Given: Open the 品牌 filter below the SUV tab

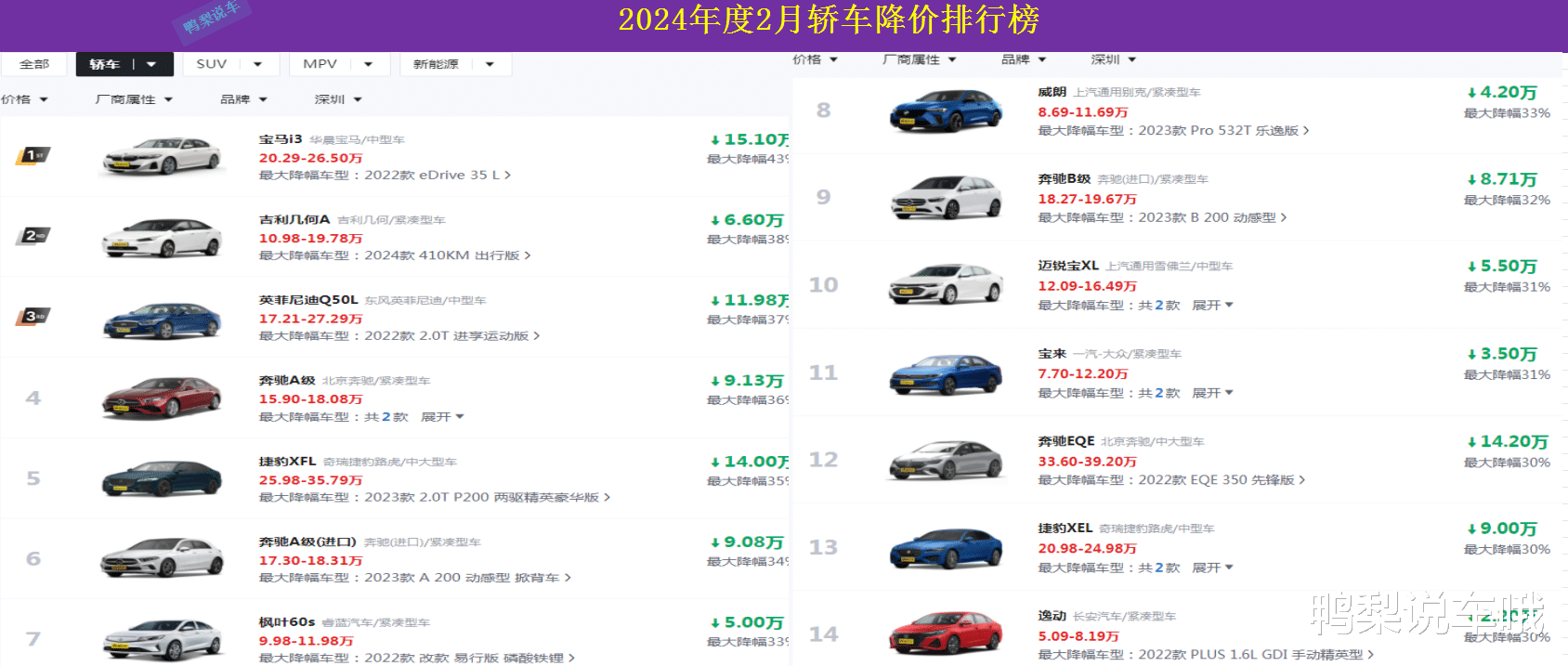Looking at the screenshot, I should point(243,99).
